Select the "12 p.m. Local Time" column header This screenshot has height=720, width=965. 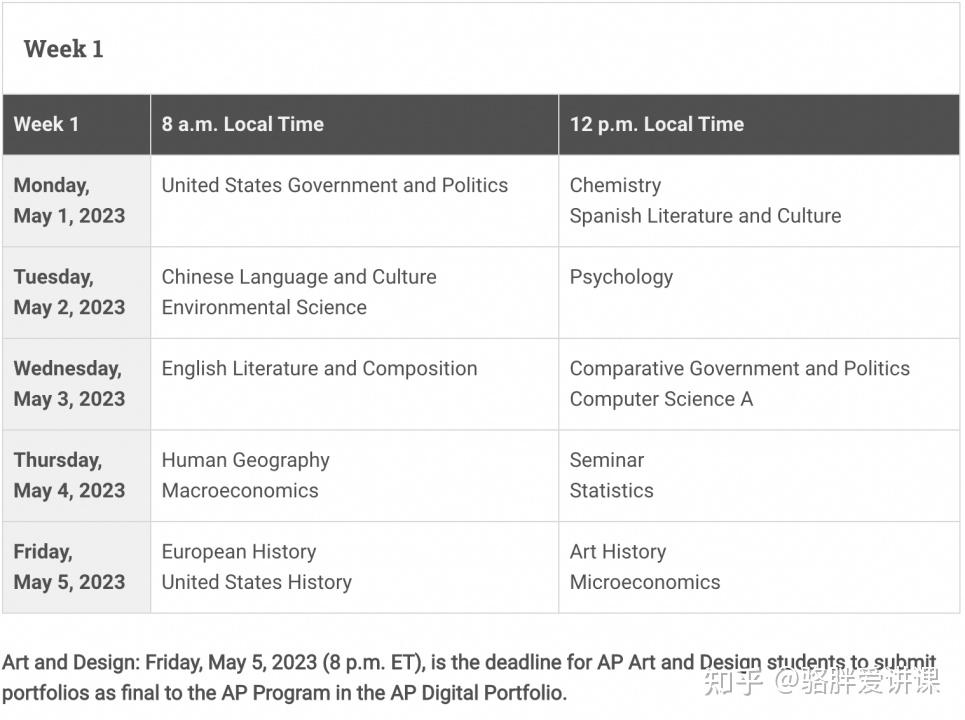[657, 125]
